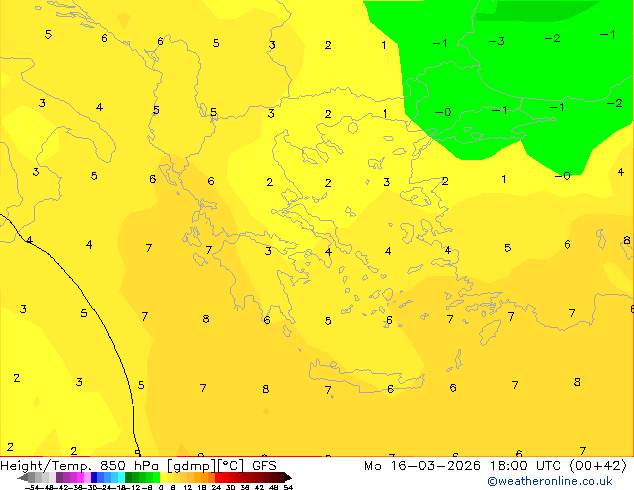Click the '(00+42)' forecast offset text
Screen dimensions: 634x490
(x=598, y=466)
